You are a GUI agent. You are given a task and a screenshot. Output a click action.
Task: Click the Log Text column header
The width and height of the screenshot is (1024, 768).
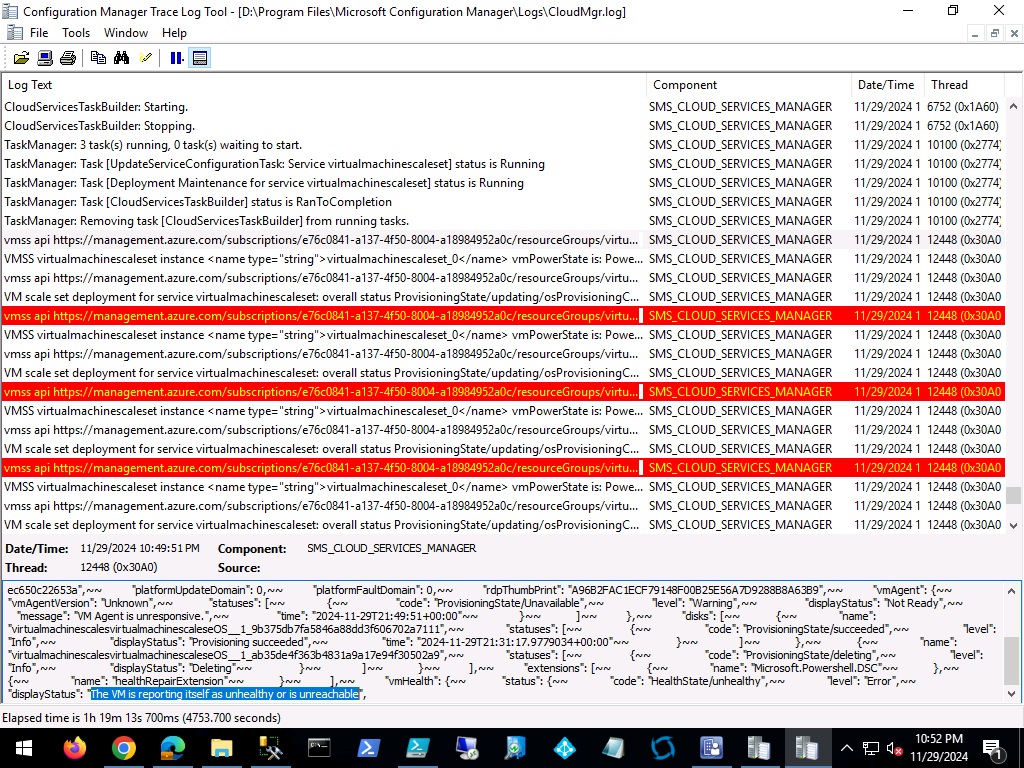pos(325,85)
